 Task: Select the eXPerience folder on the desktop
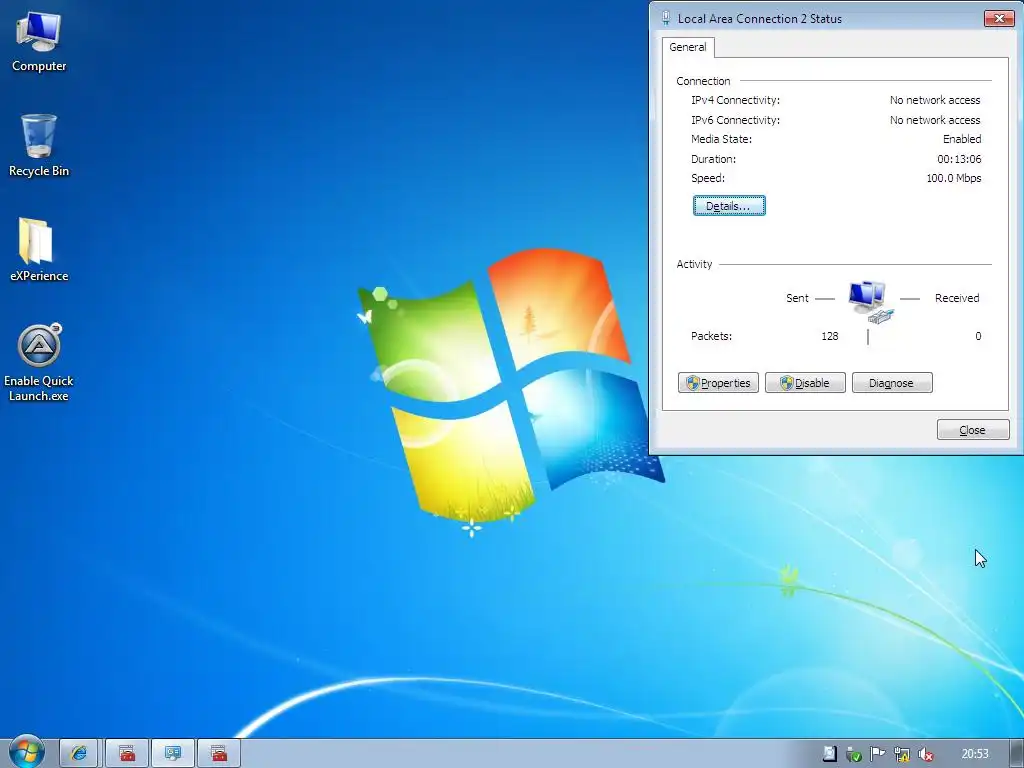[x=39, y=249]
